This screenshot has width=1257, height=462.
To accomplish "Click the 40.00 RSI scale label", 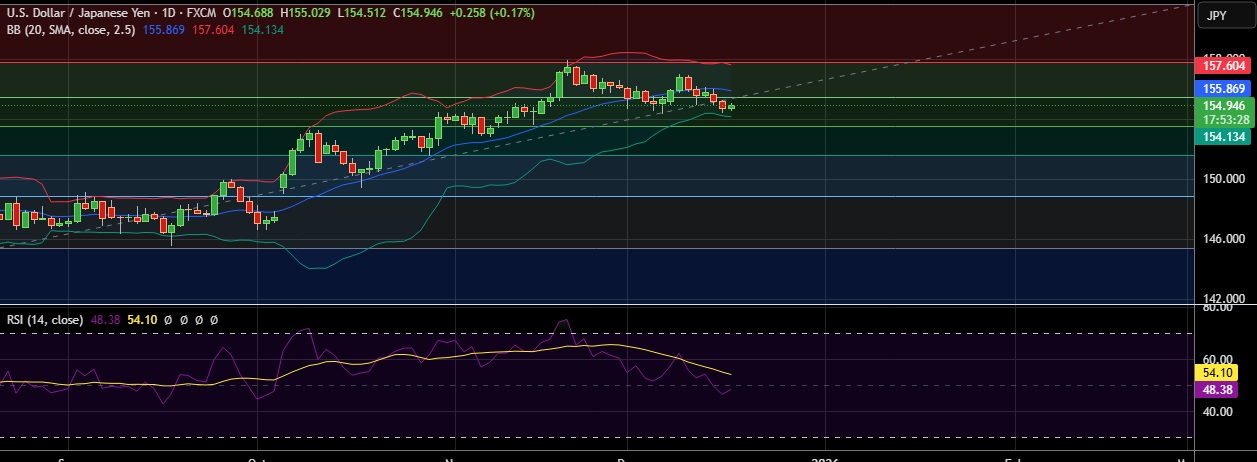I will pos(1216,412).
